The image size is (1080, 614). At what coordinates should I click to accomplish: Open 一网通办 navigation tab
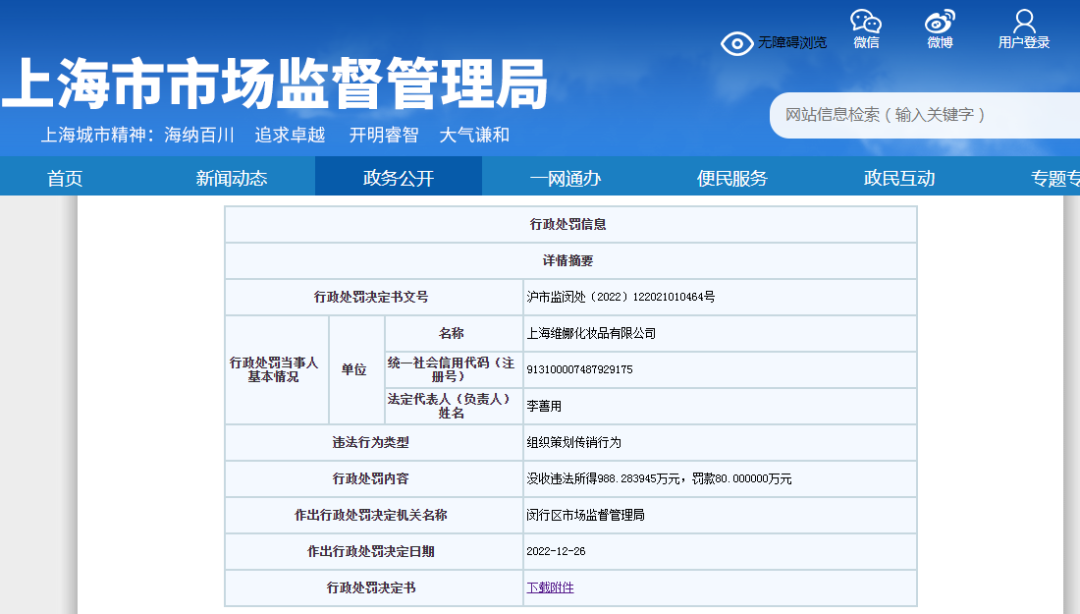tap(565, 178)
